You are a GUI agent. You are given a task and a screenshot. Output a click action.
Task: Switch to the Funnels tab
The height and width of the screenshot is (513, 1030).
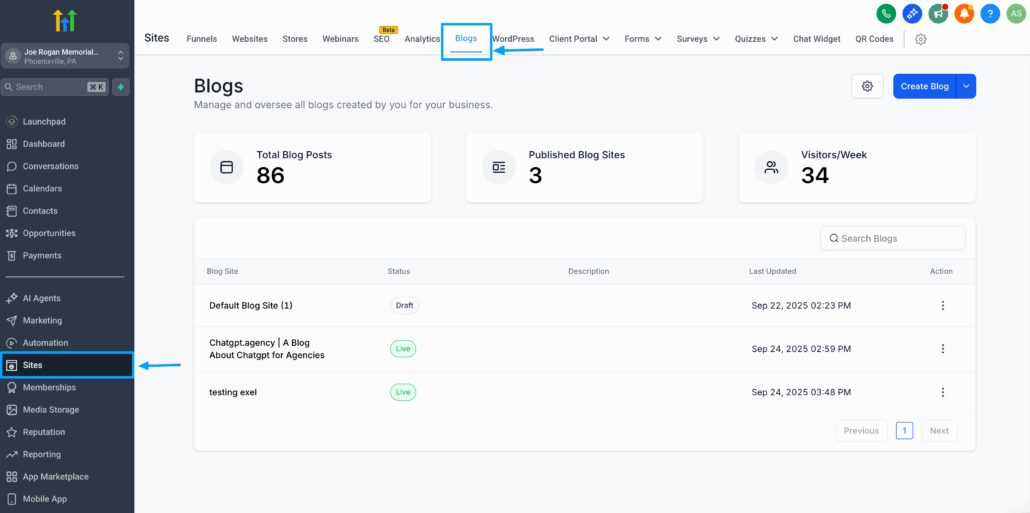point(201,39)
